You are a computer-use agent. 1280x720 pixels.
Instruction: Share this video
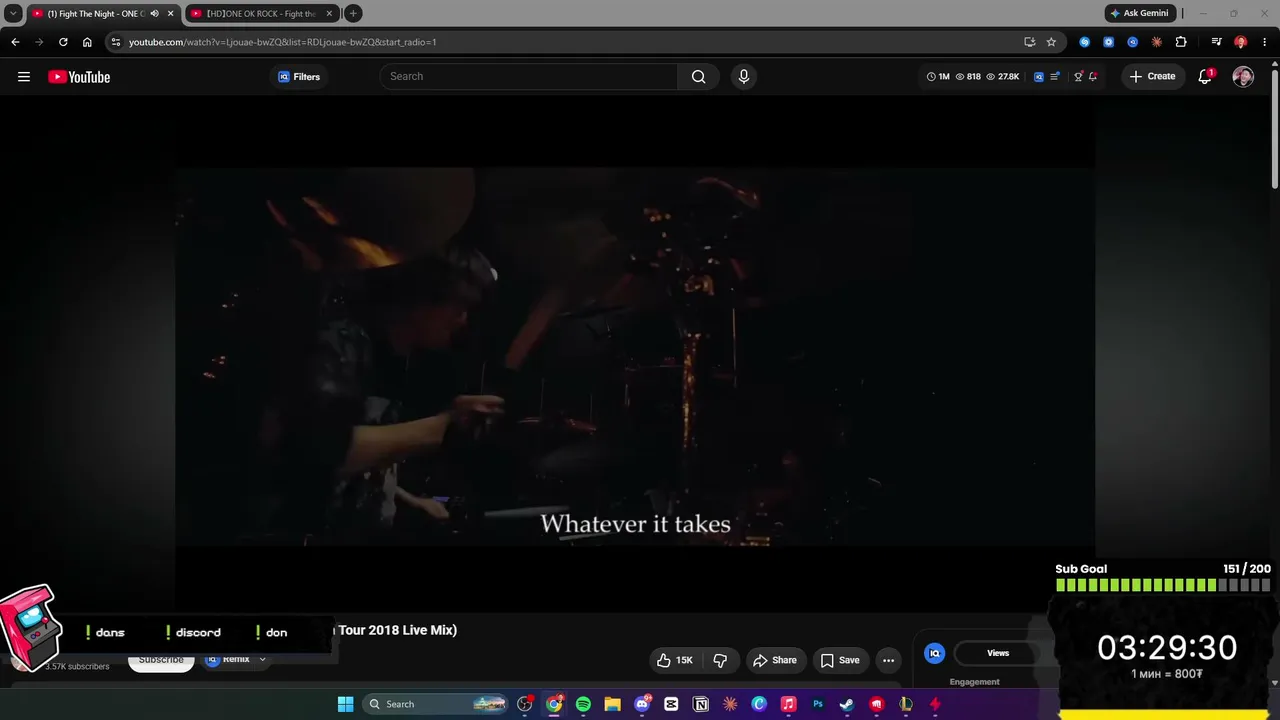click(x=775, y=660)
